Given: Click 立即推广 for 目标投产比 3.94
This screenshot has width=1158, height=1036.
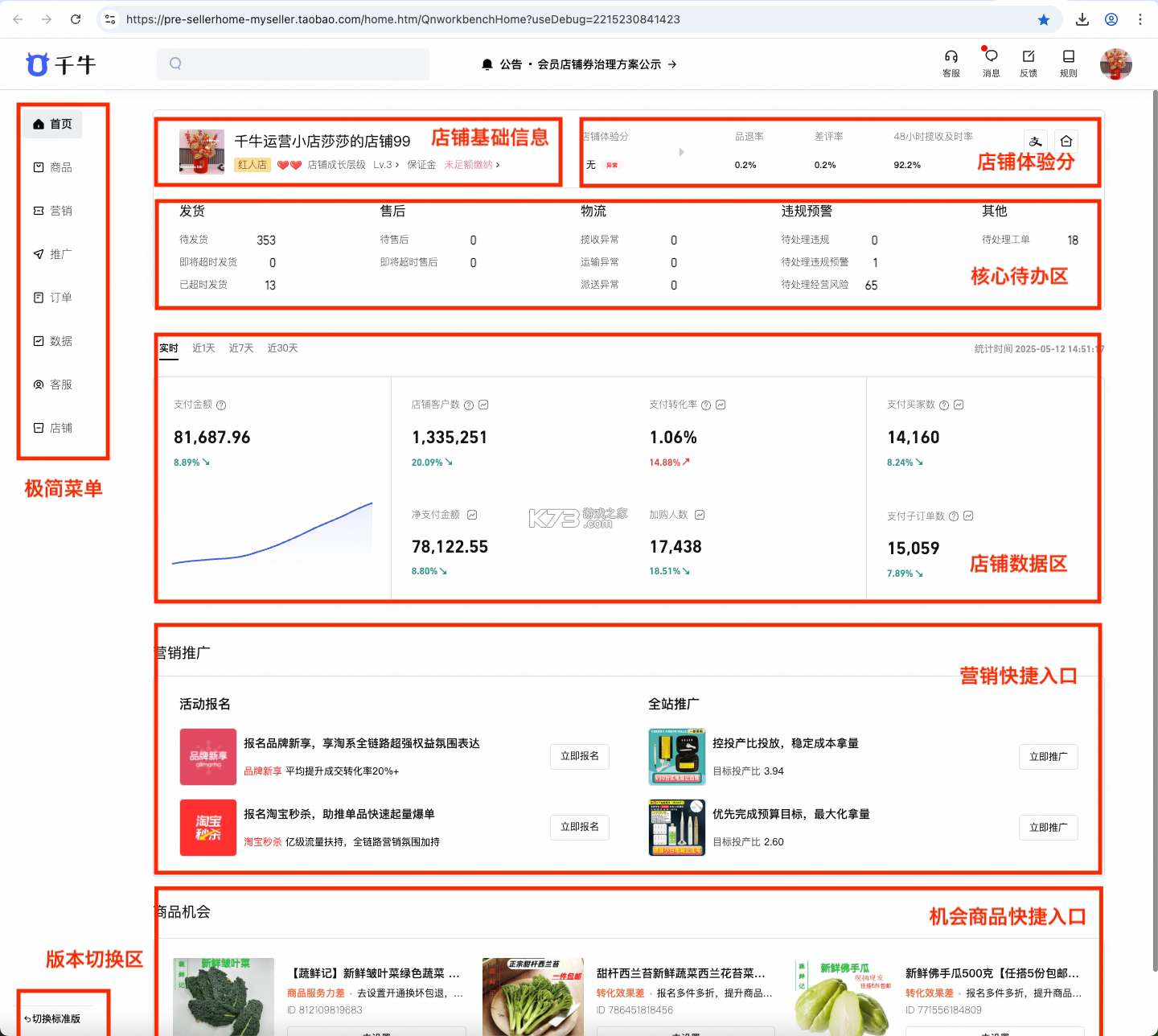Looking at the screenshot, I should [1049, 757].
